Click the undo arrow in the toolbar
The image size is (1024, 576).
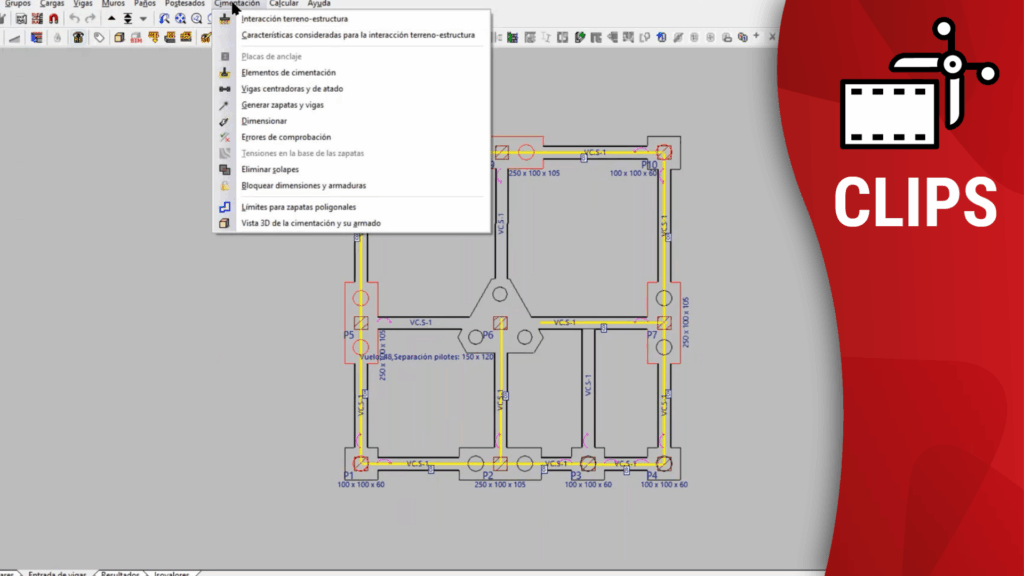click(x=74, y=19)
